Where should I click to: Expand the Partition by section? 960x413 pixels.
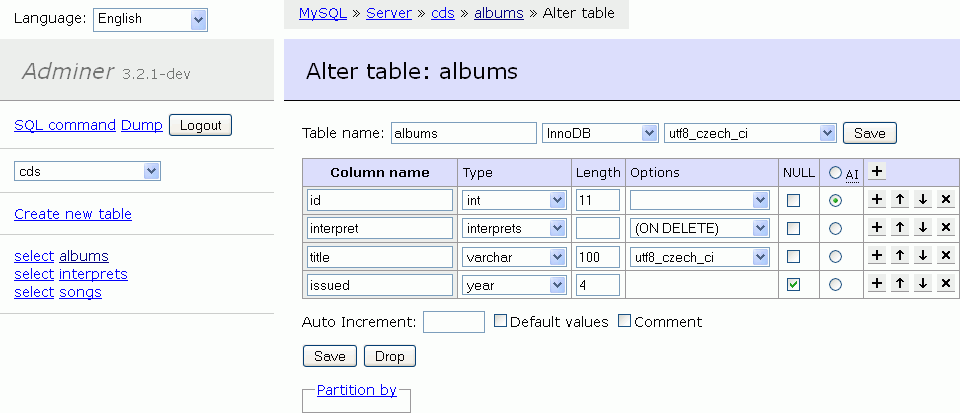356,390
